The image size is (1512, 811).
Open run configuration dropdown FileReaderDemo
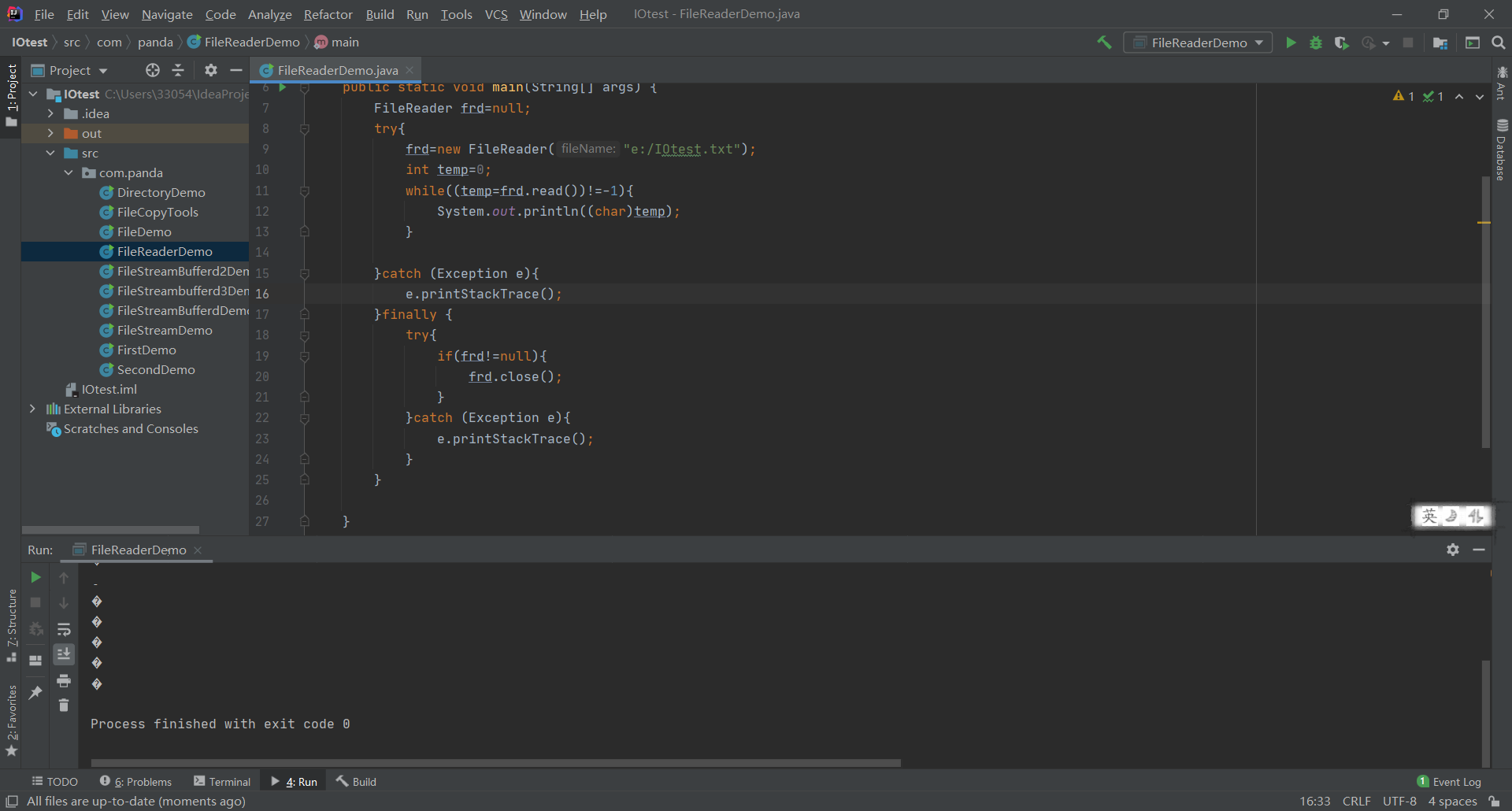tap(1198, 43)
